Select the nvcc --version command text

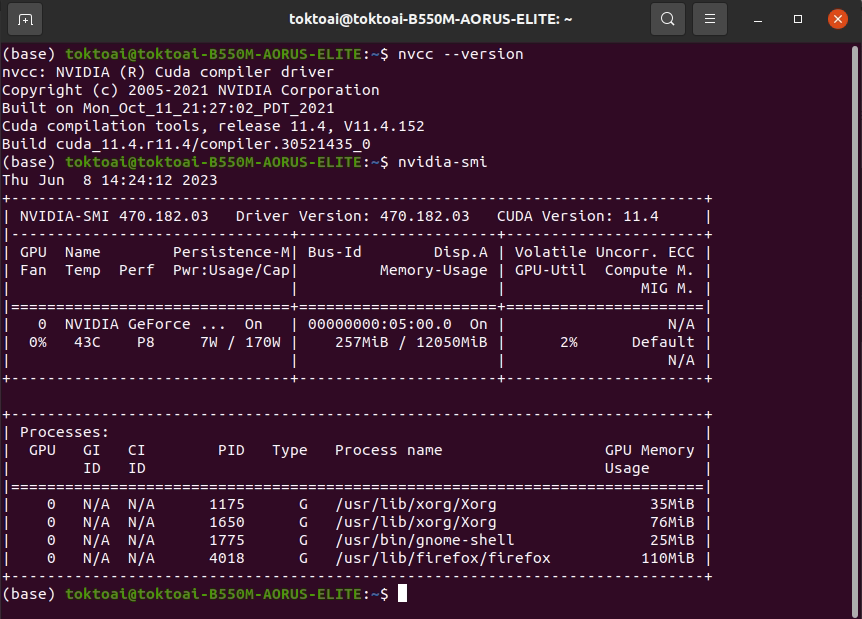pyautogui.click(x=462, y=54)
